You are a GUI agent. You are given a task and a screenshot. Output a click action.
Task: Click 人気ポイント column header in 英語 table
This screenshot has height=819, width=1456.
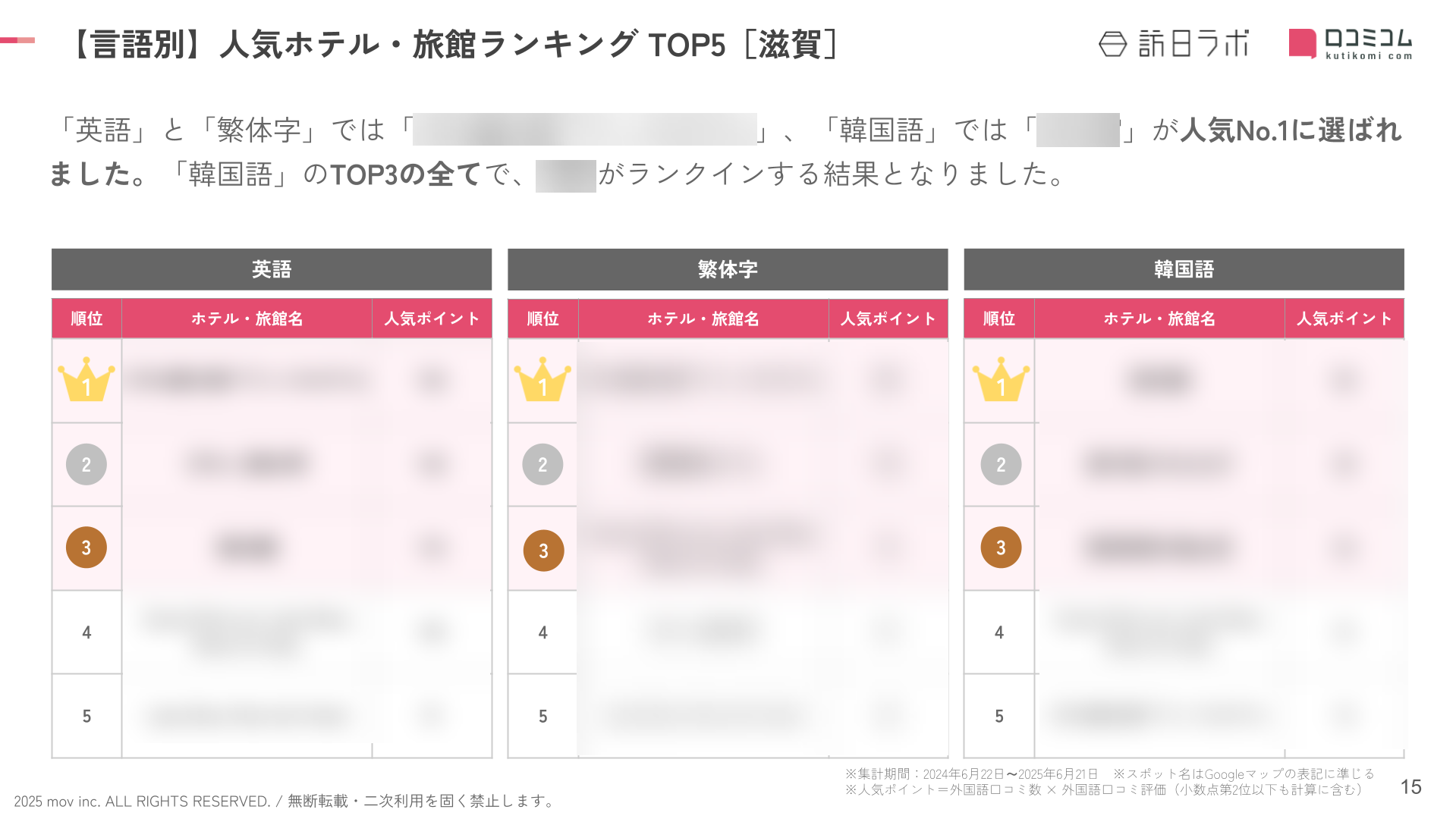[432, 318]
